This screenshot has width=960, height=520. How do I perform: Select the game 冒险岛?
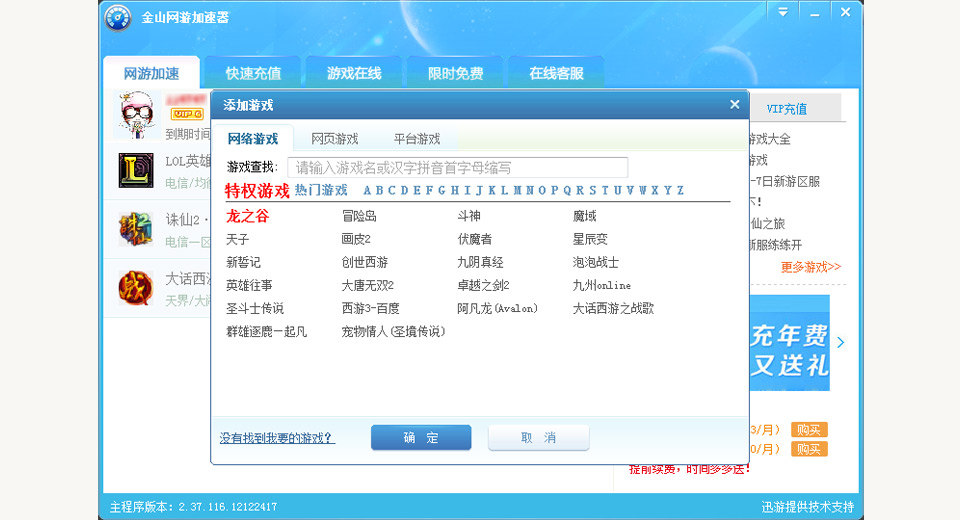pyautogui.click(x=359, y=216)
